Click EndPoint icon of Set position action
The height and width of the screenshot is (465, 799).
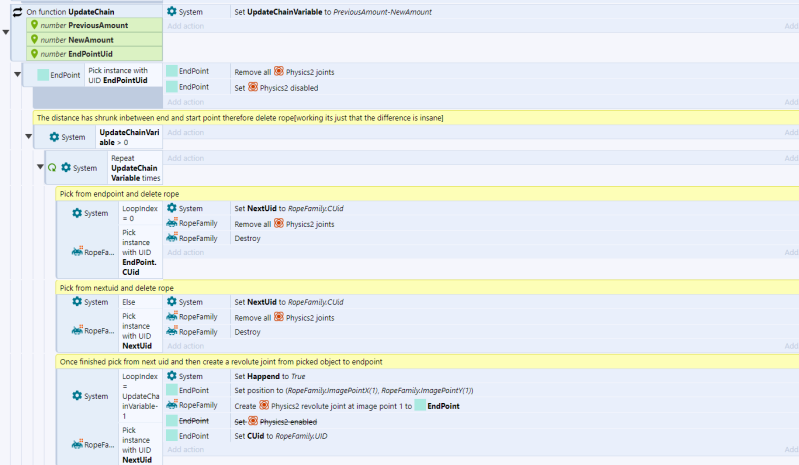click(x=172, y=390)
